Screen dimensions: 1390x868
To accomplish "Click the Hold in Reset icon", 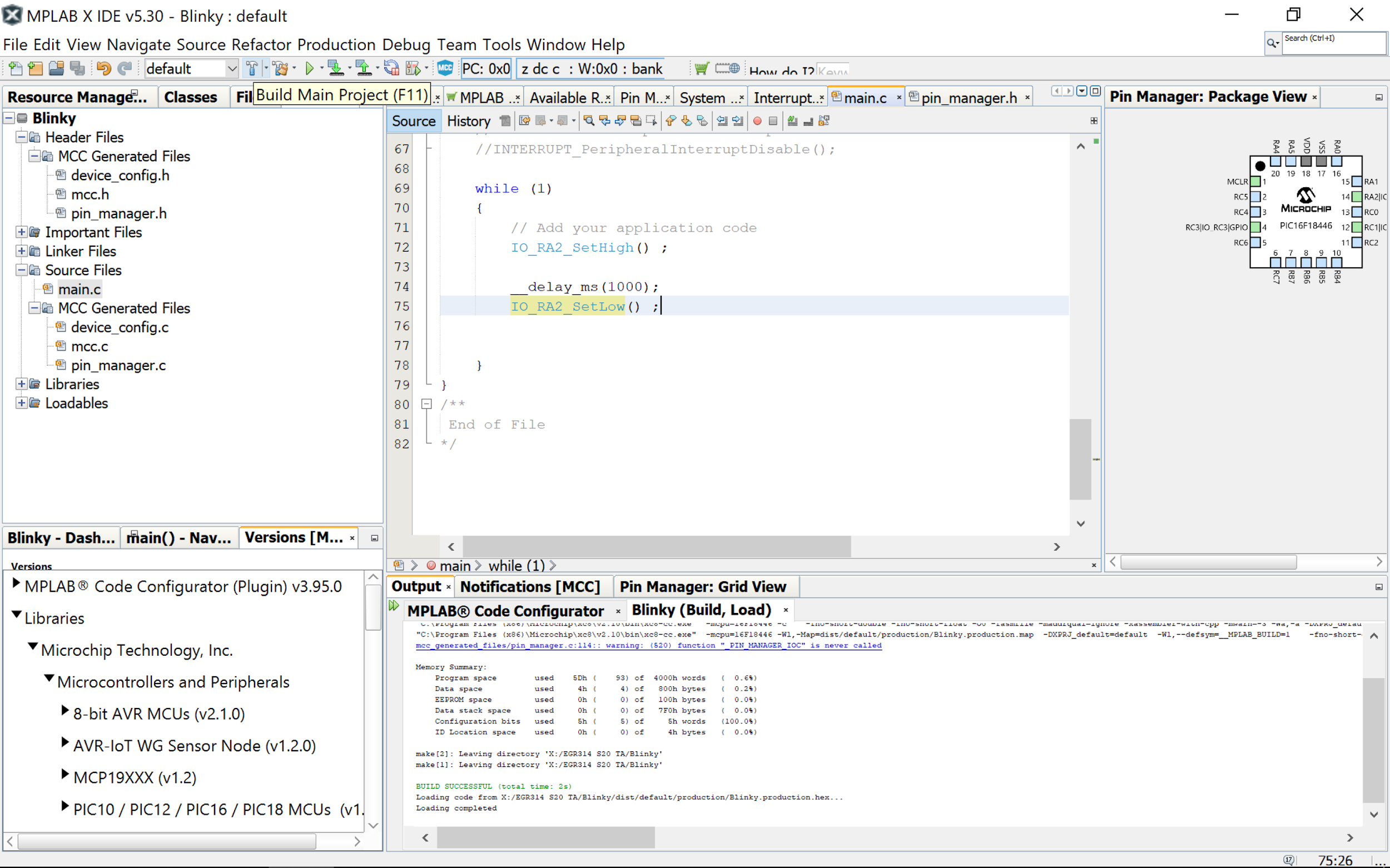I will 392,69.
